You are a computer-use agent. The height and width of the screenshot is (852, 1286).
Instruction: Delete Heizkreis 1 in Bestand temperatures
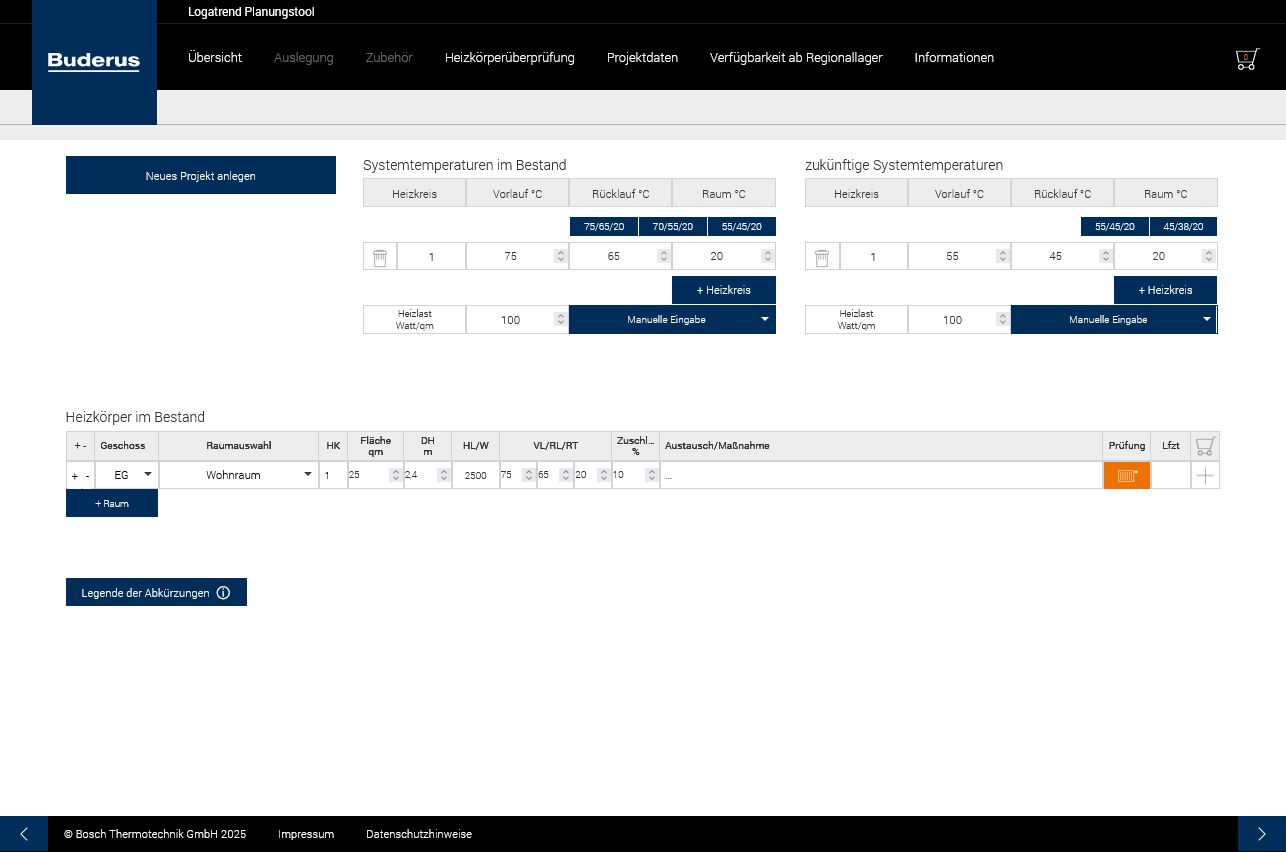click(x=380, y=257)
